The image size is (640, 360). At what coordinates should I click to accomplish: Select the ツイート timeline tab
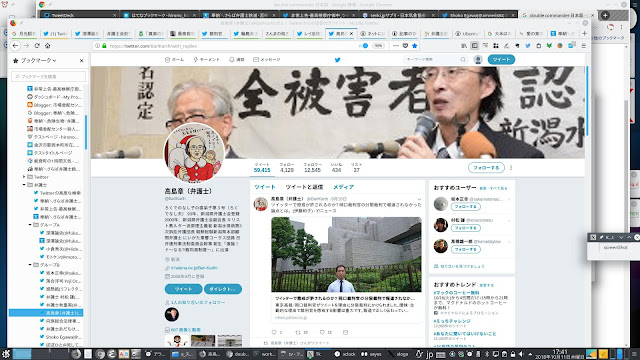pyautogui.click(x=265, y=187)
